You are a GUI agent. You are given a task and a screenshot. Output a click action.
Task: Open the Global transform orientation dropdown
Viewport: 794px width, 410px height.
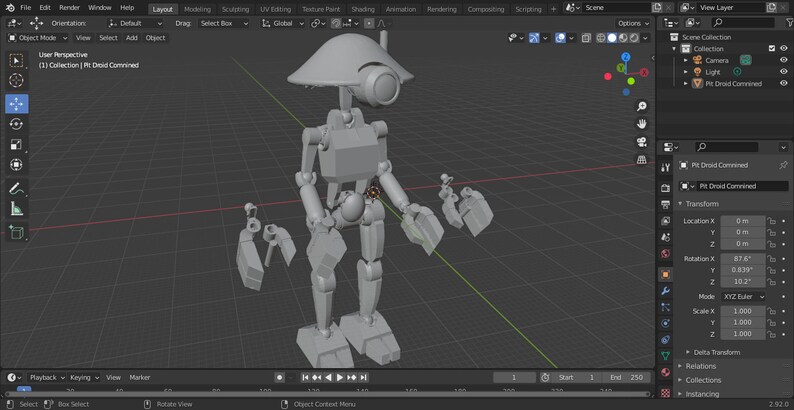tap(283, 23)
